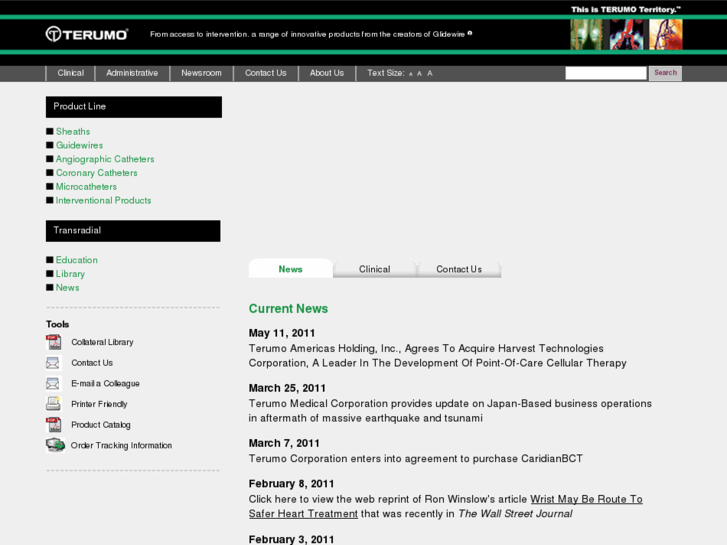Click the Terumo logo
The width and height of the screenshot is (727, 545).
(x=87, y=34)
